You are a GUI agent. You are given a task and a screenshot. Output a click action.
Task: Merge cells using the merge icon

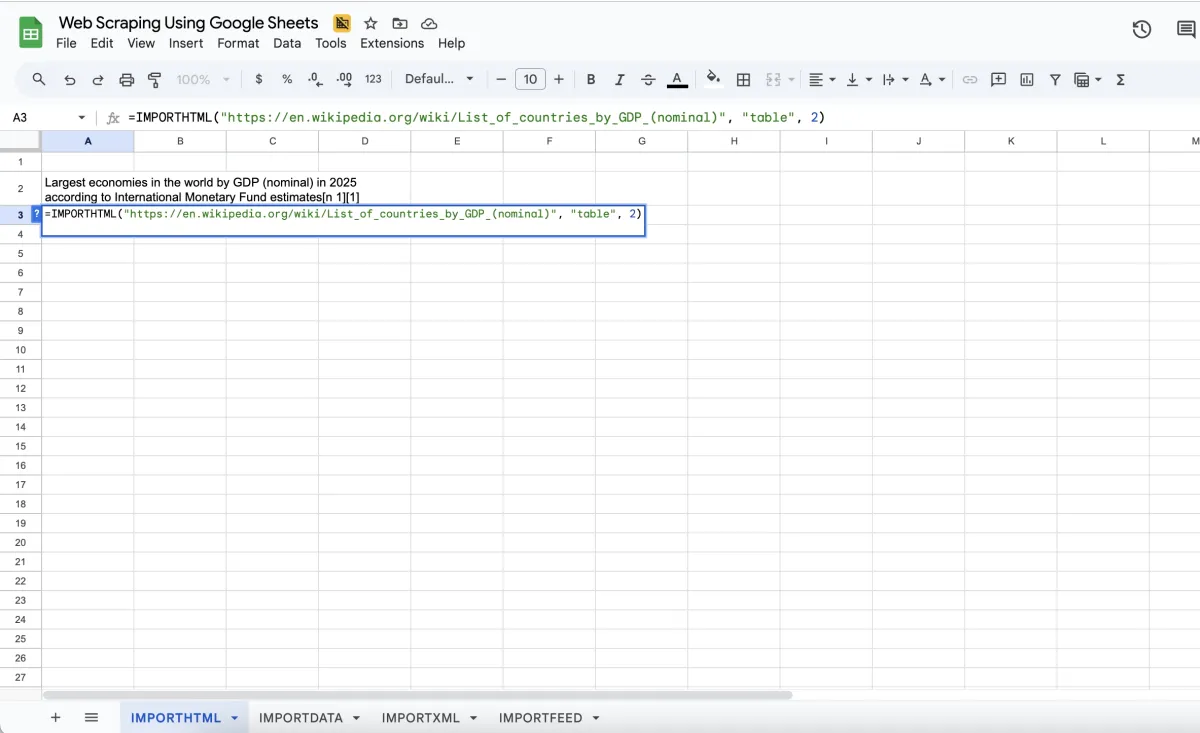tap(773, 79)
